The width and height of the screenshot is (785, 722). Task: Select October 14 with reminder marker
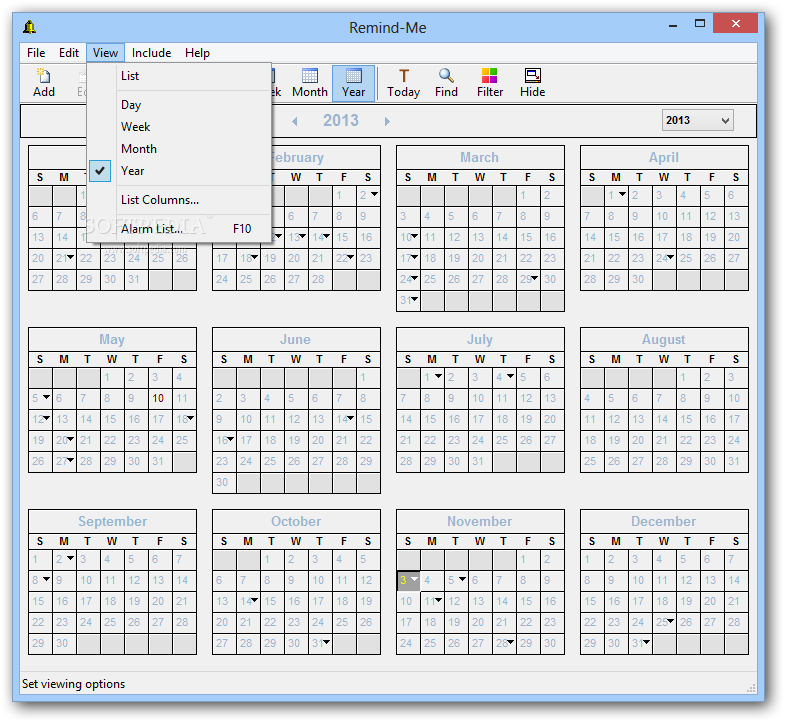pos(248,601)
